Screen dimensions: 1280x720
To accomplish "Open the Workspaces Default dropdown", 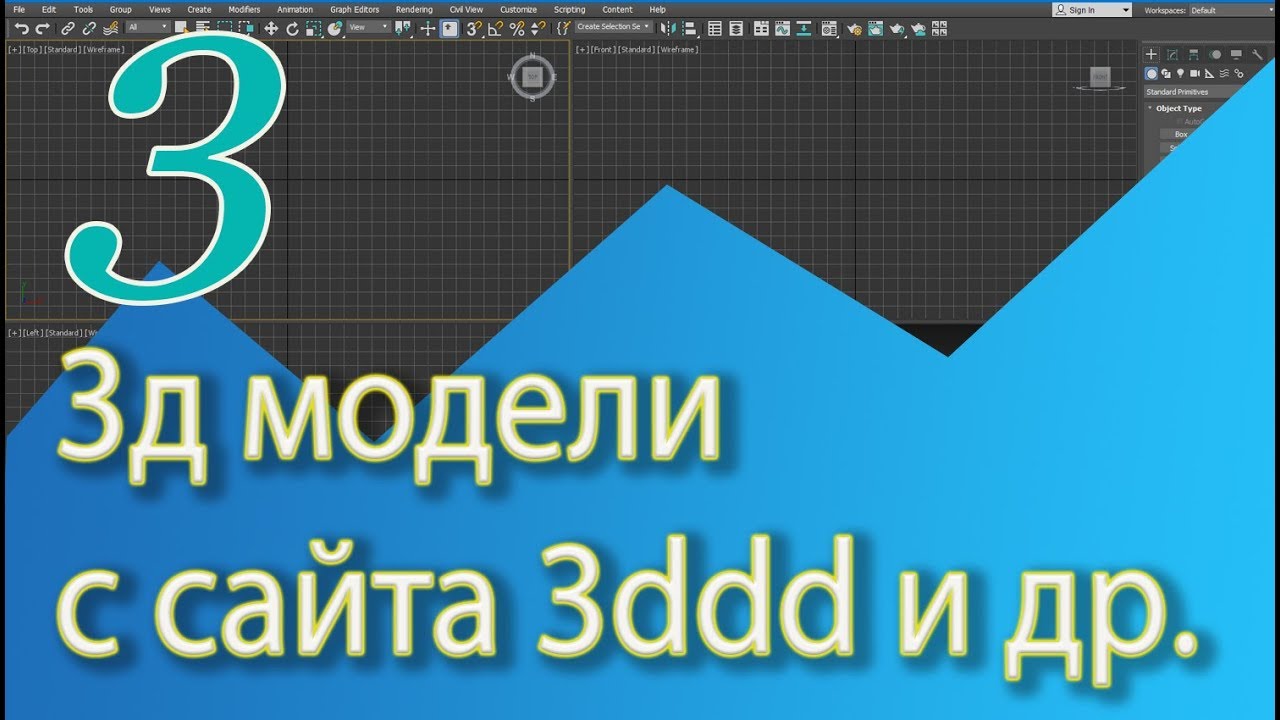I will tap(1230, 10).
